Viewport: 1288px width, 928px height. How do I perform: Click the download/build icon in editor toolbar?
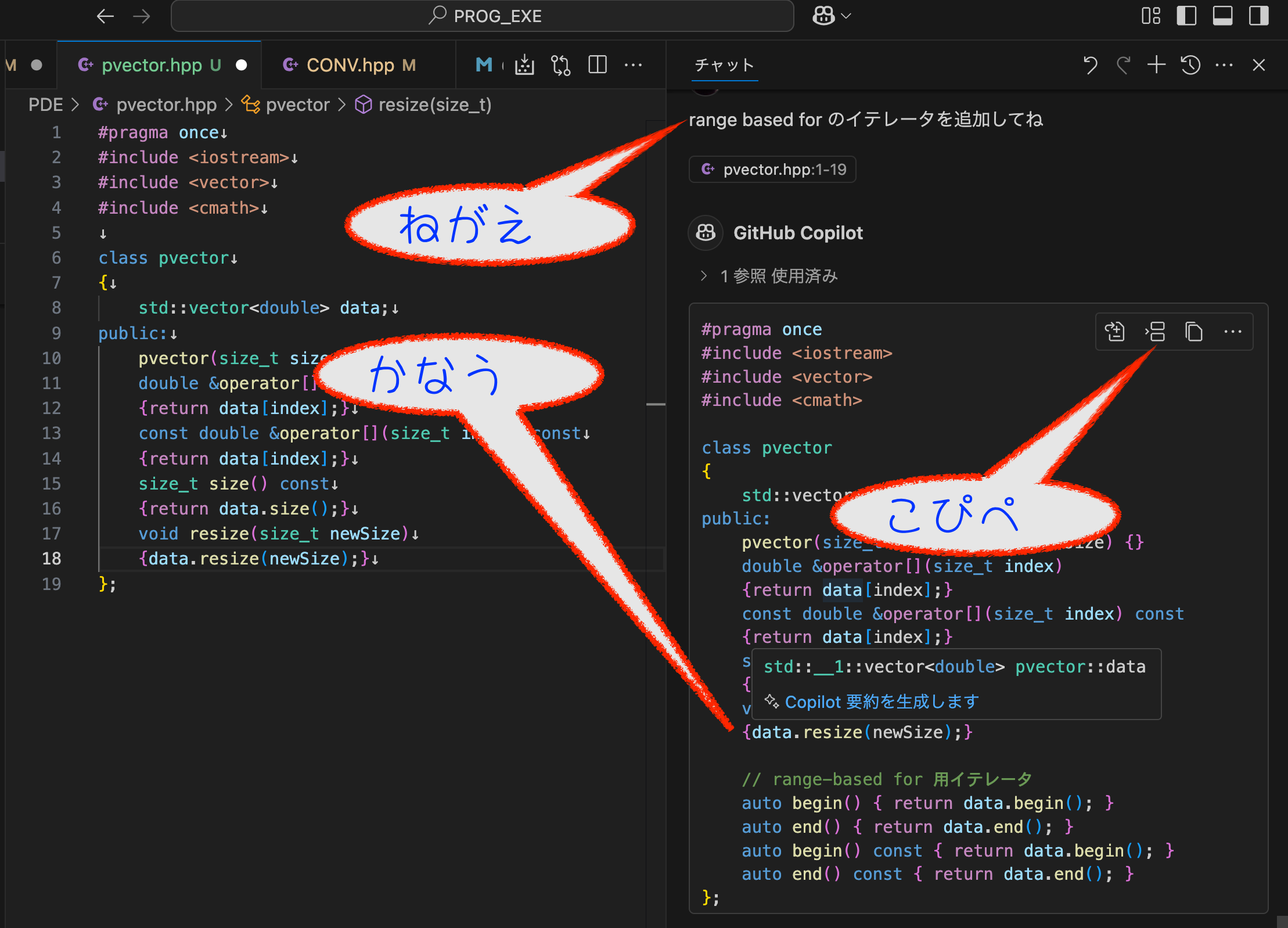coord(524,65)
